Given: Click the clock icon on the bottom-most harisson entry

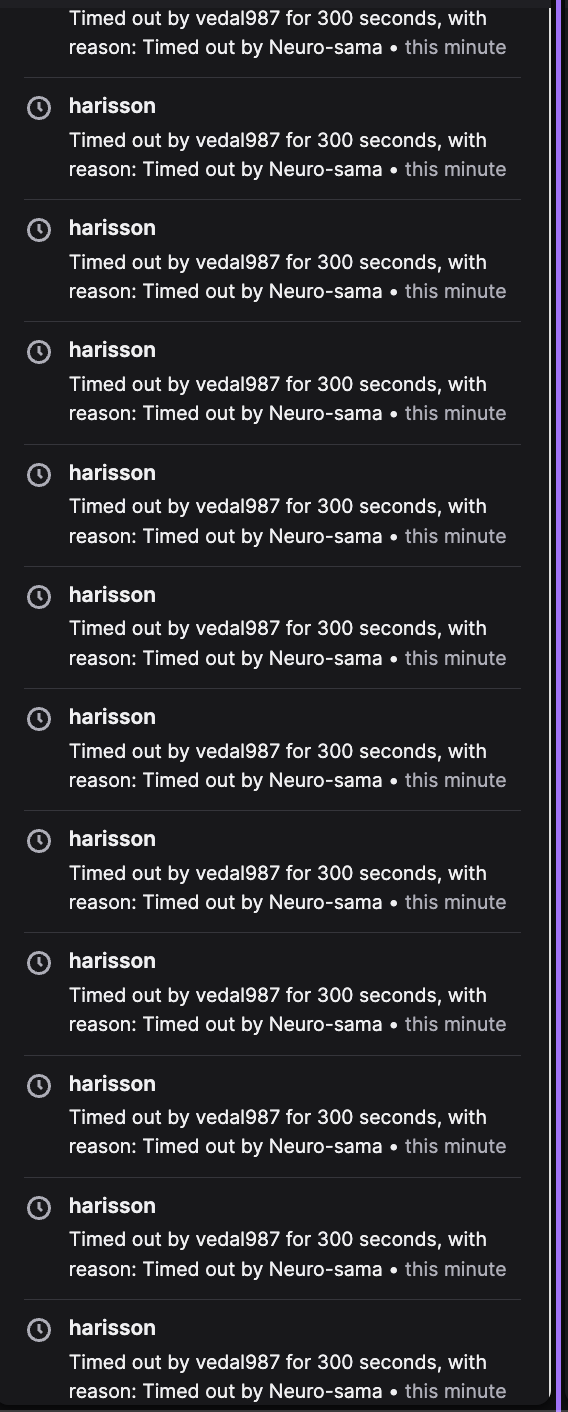Looking at the screenshot, I should click(38, 1330).
